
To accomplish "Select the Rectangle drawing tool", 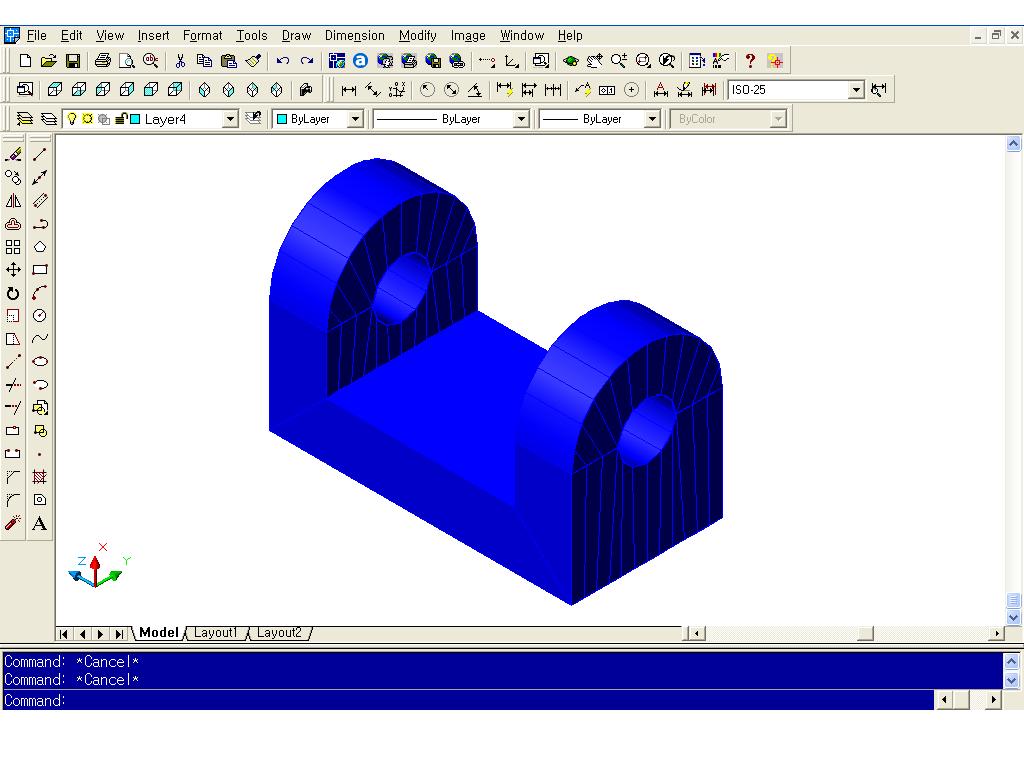I will pyautogui.click(x=40, y=270).
